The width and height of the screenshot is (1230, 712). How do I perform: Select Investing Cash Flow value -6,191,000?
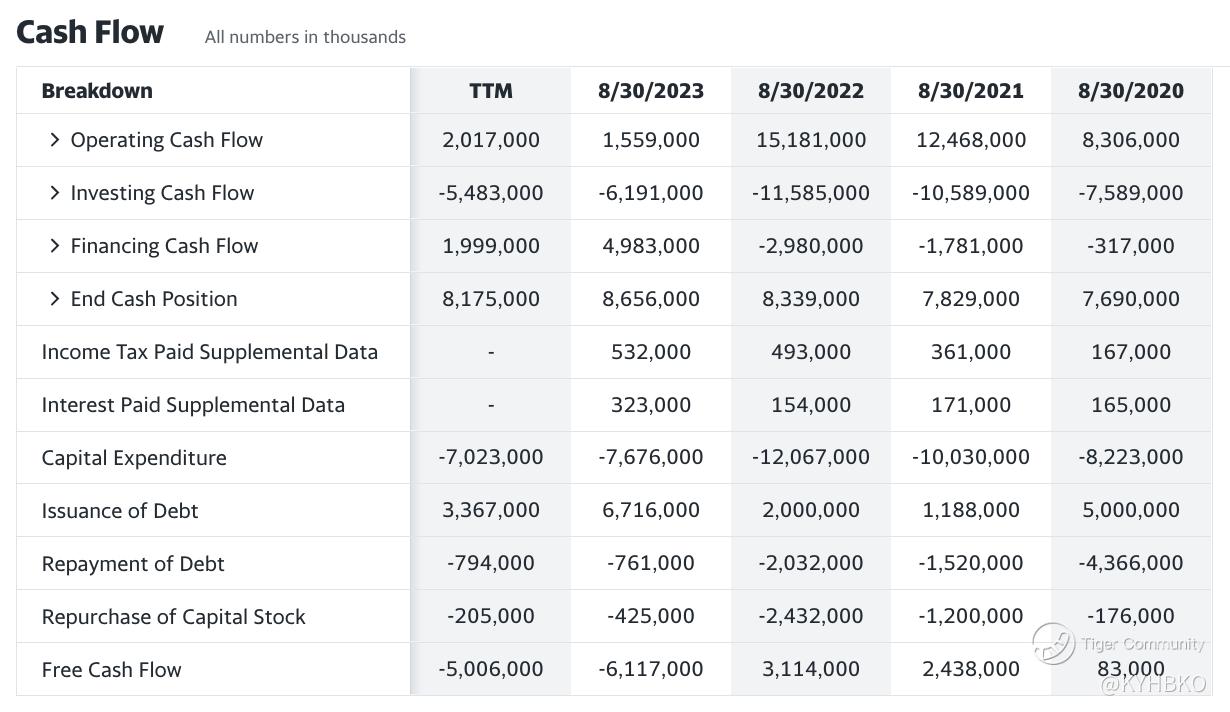[651, 193]
